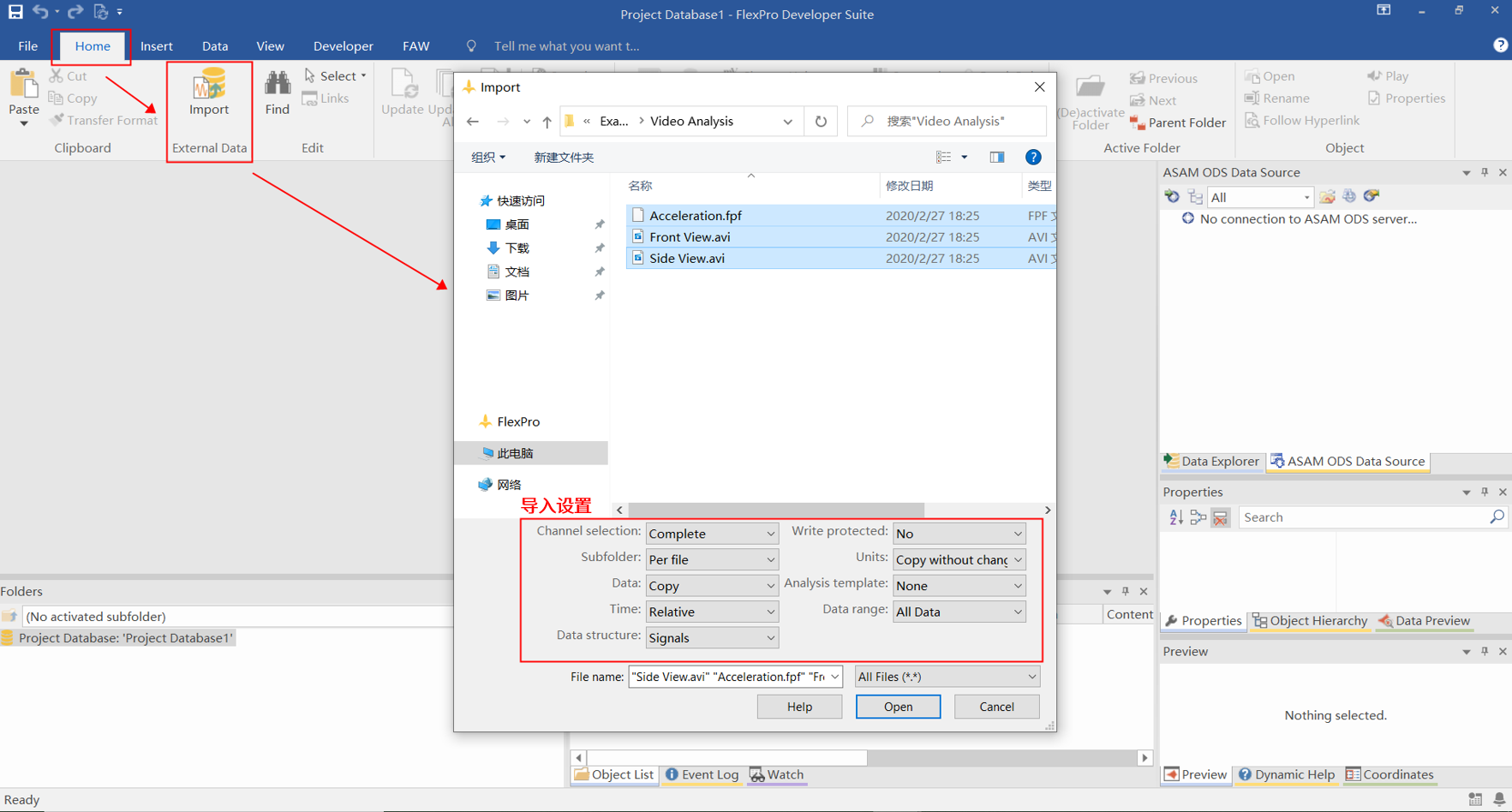Image resolution: width=1512 pixels, height=812 pixels.
Task: Click the properties search magnifier icon
Action: pyautogui.click(x=1497, y=517)
